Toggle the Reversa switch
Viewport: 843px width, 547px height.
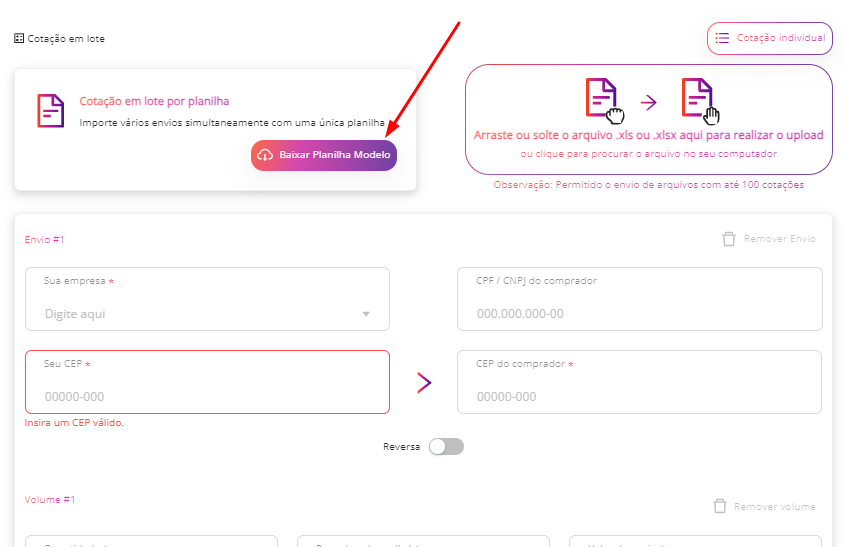click(x=446, y=446)
